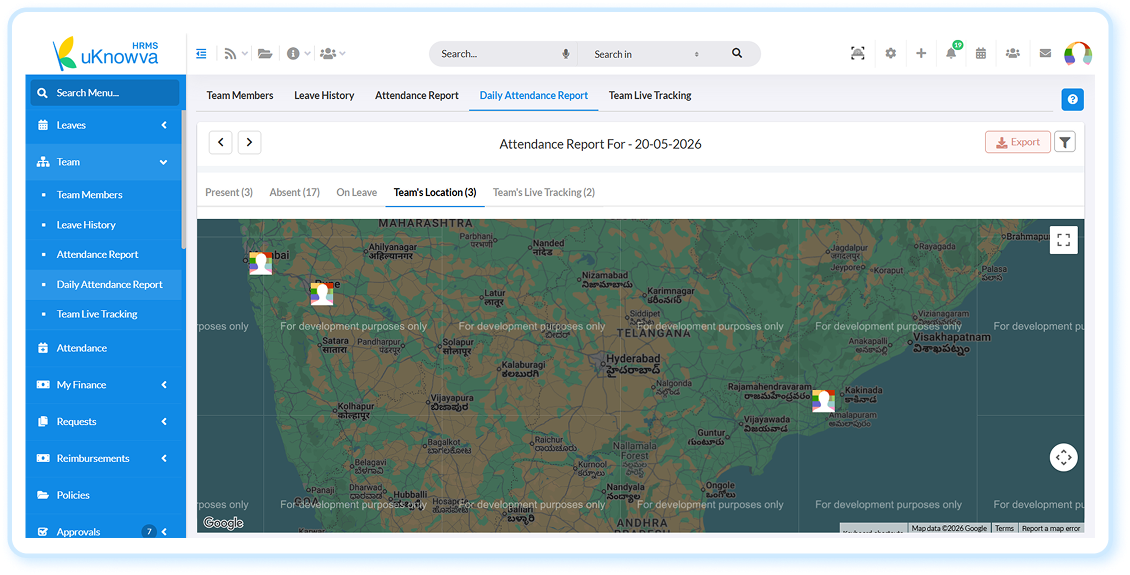Click the map pan camera control
The image size is (1130, 575).
[1063, 458]
